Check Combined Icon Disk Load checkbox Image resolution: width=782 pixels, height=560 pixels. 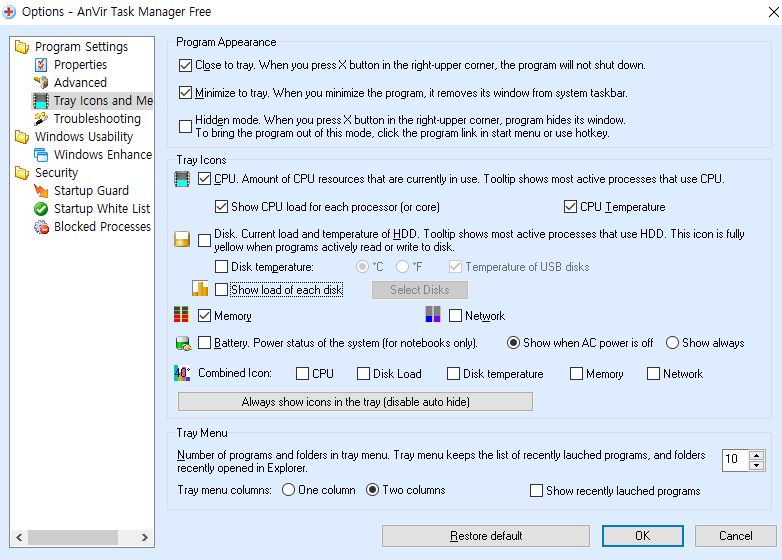(x=364, y=373)
